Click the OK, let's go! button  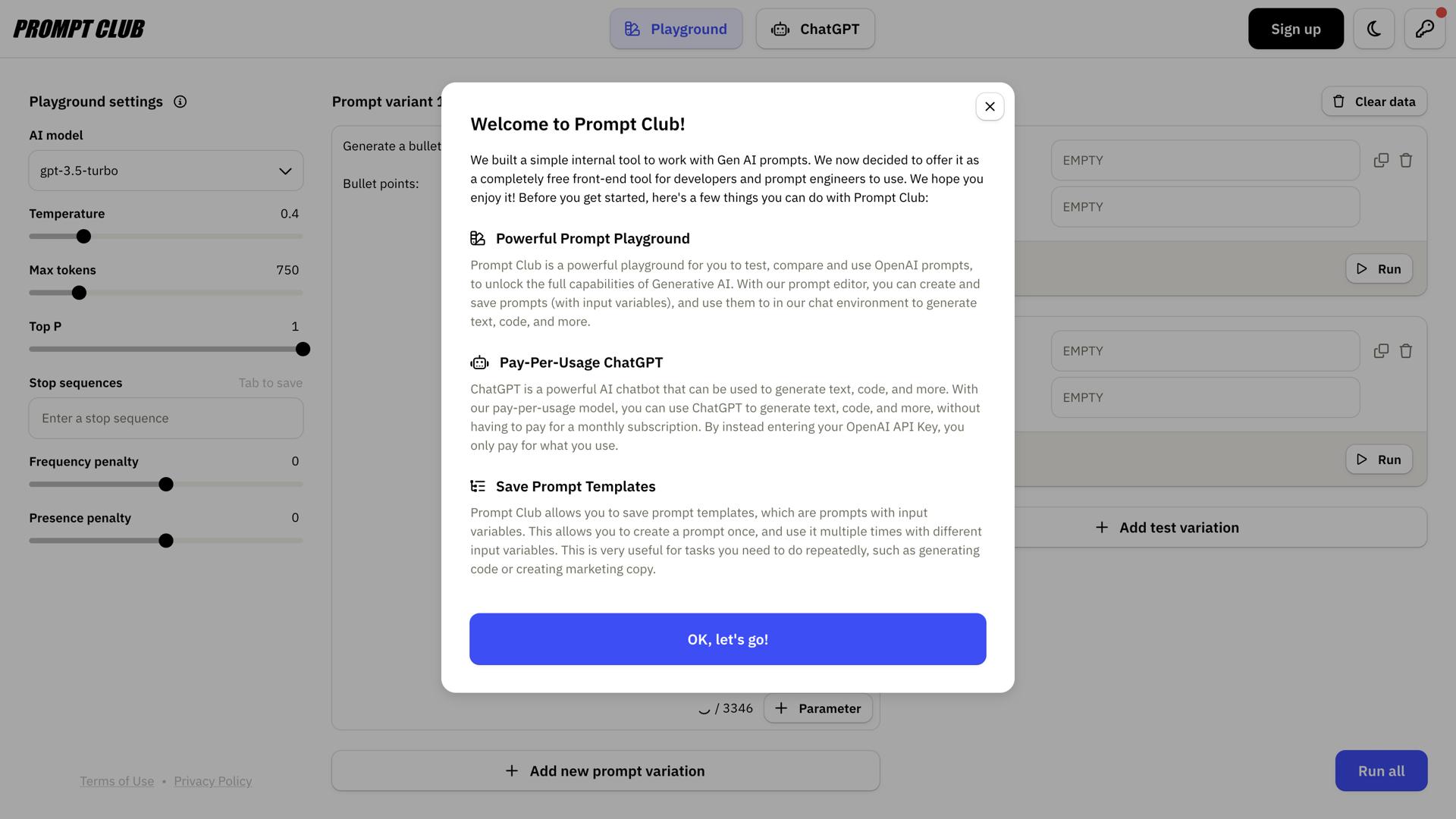pos(727,639)
